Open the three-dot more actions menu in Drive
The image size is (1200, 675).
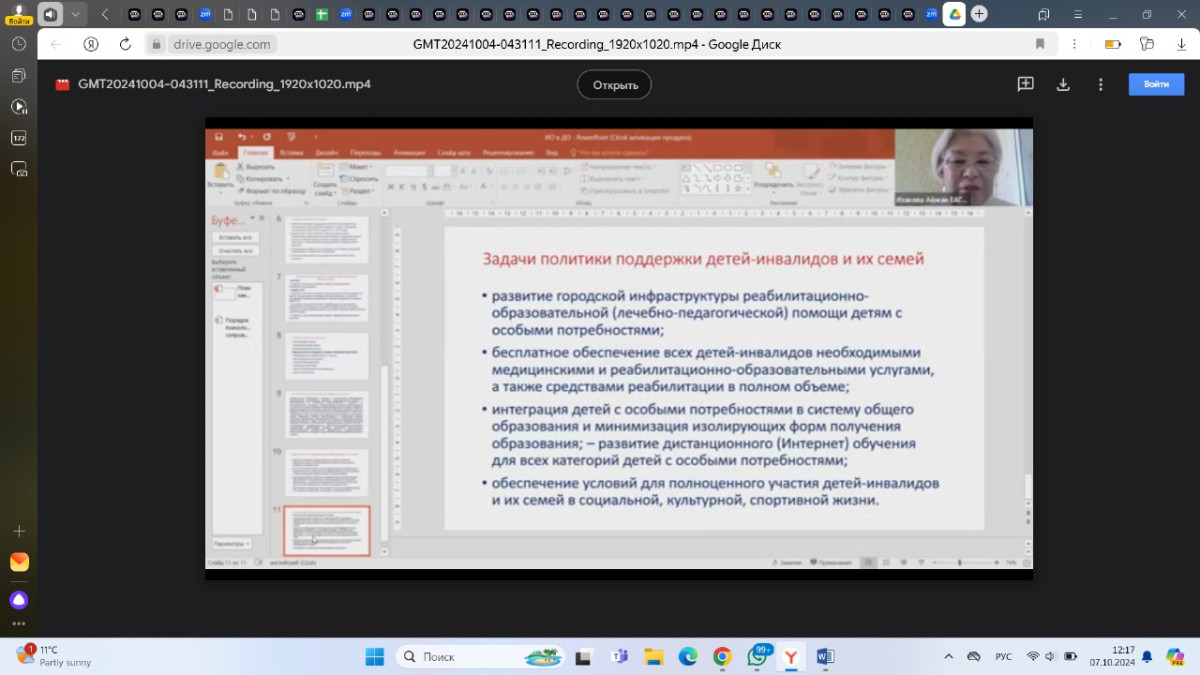coord(1101,85)
